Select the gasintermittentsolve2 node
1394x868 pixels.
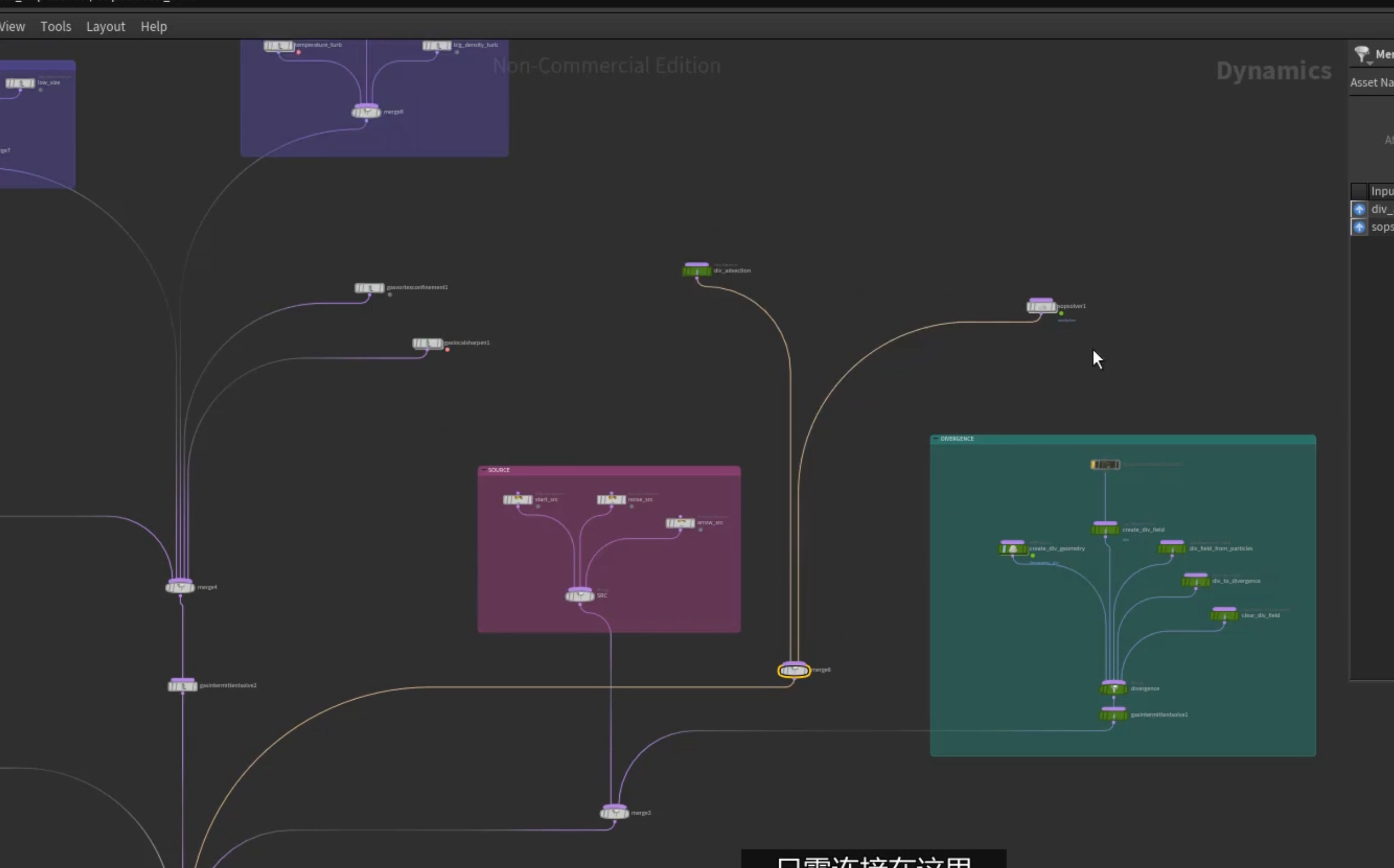point(182,686)
